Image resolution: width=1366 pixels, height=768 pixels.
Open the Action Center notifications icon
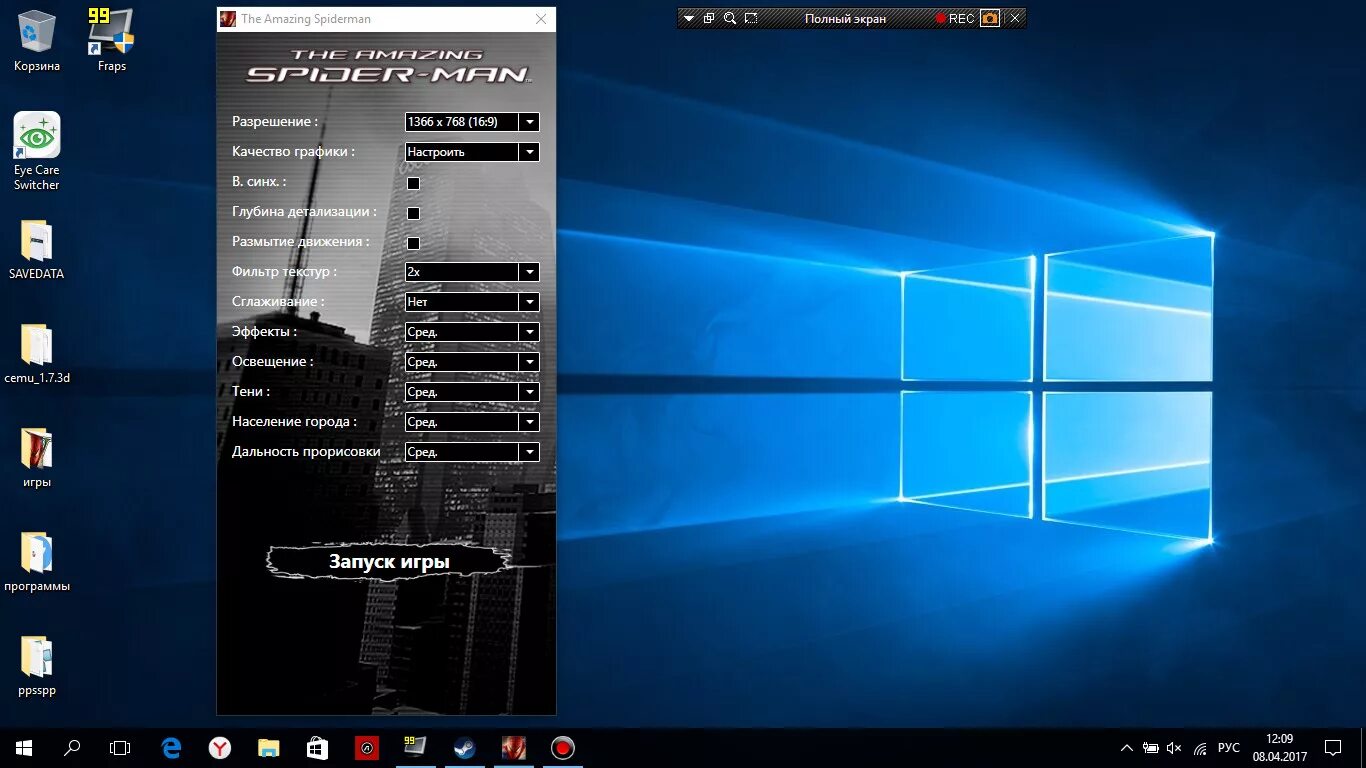(1333, 748)
